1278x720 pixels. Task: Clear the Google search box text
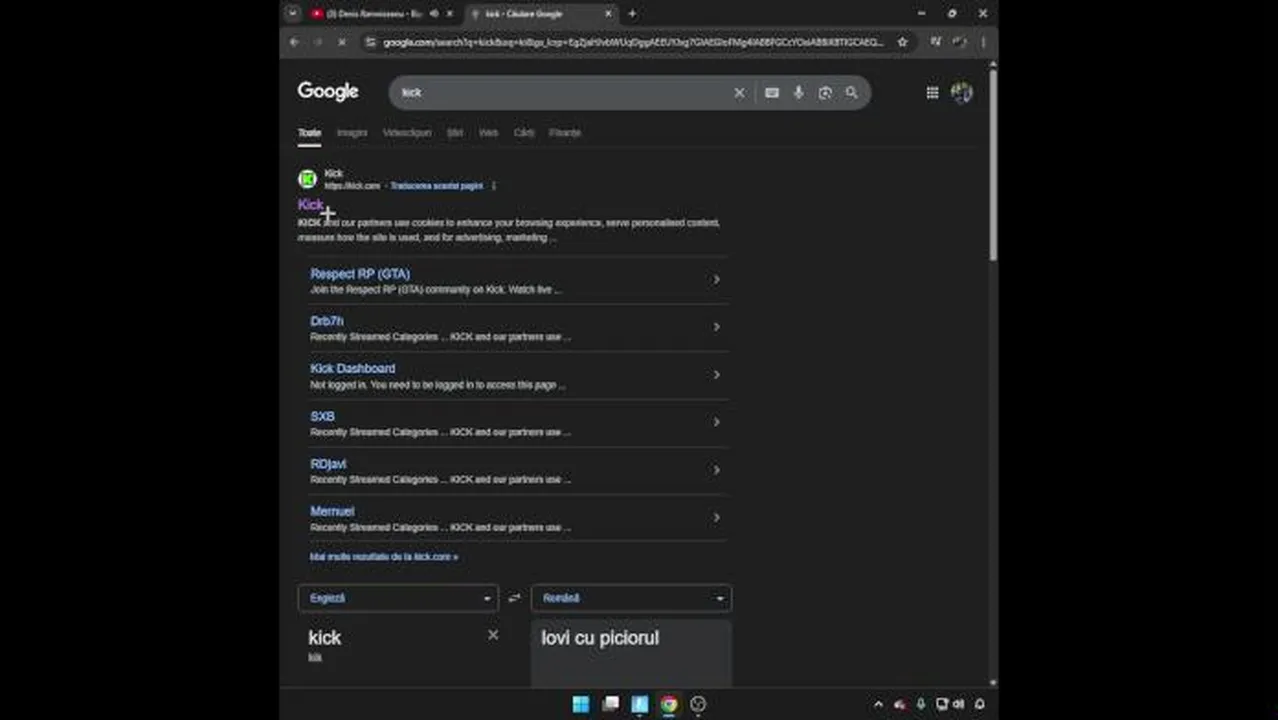(x=739, y=93)
